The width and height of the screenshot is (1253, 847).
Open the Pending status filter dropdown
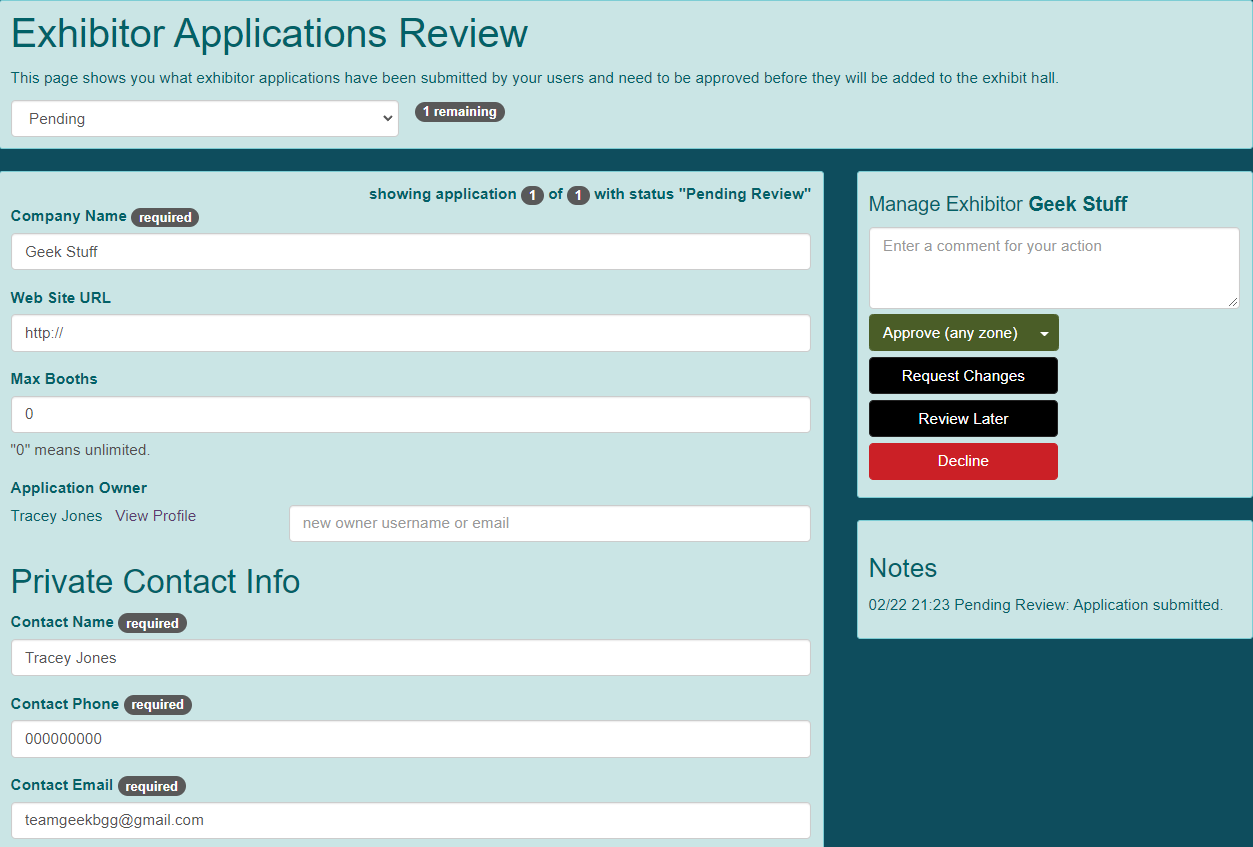pyautogui.click(x=205, y=118)
